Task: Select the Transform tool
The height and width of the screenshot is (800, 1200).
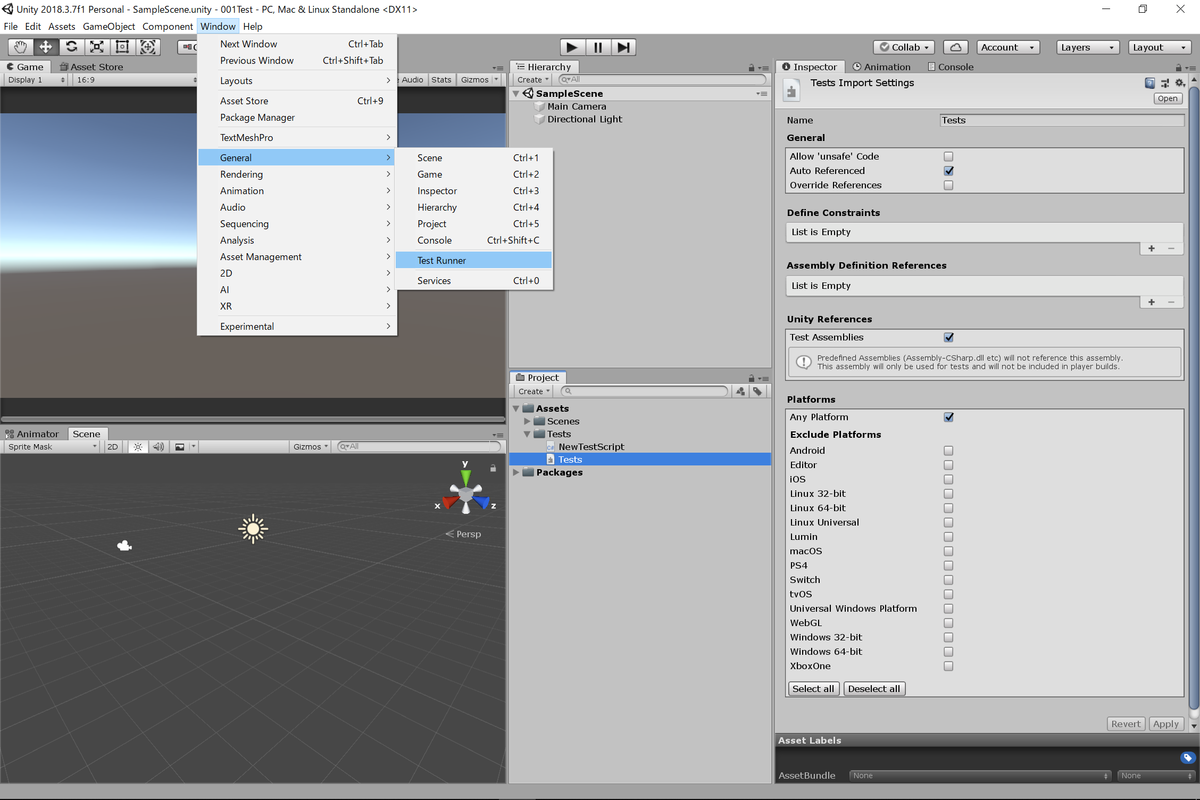Action: click(x=148, y=47)
